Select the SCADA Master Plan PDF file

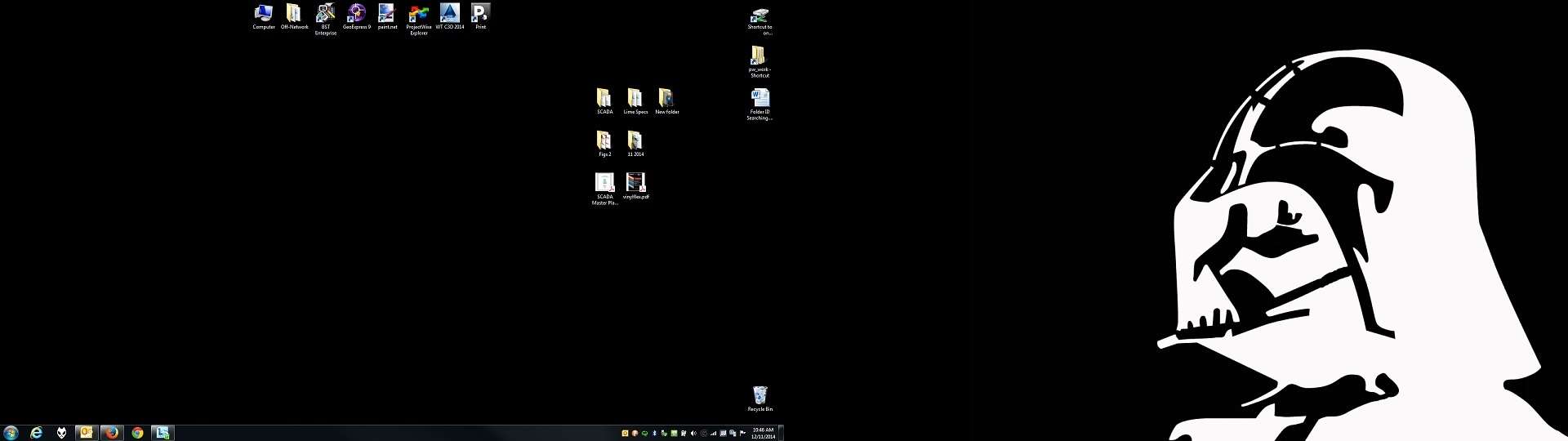pos(604,189)
